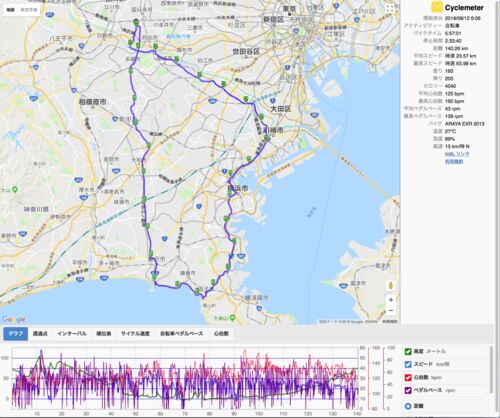The height and width of the screenshot is (418, 500).
Task: Open the インターバル tab
Action: tap(72, 334)
